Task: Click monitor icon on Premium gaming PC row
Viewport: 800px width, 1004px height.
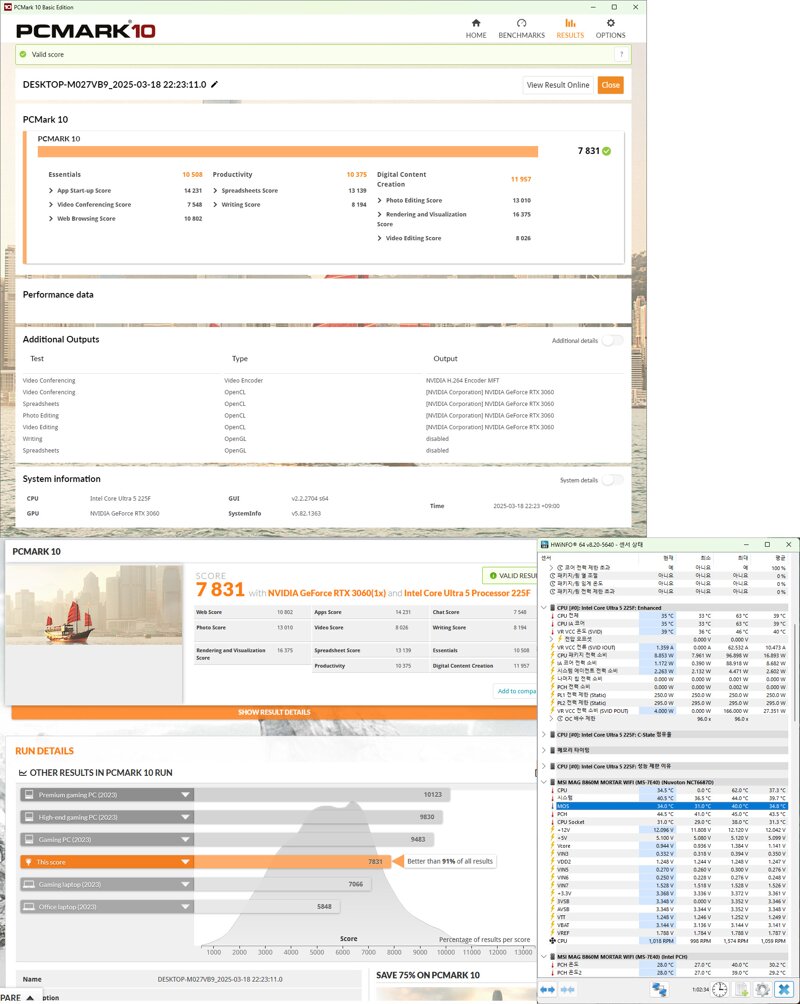Action: 28,795
